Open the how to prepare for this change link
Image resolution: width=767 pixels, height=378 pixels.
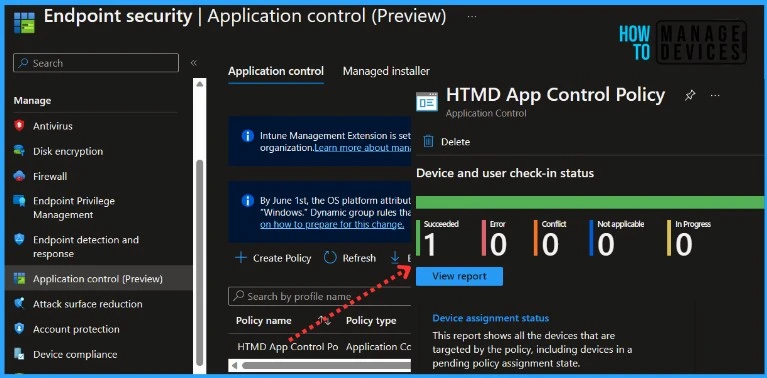(332, 224)
